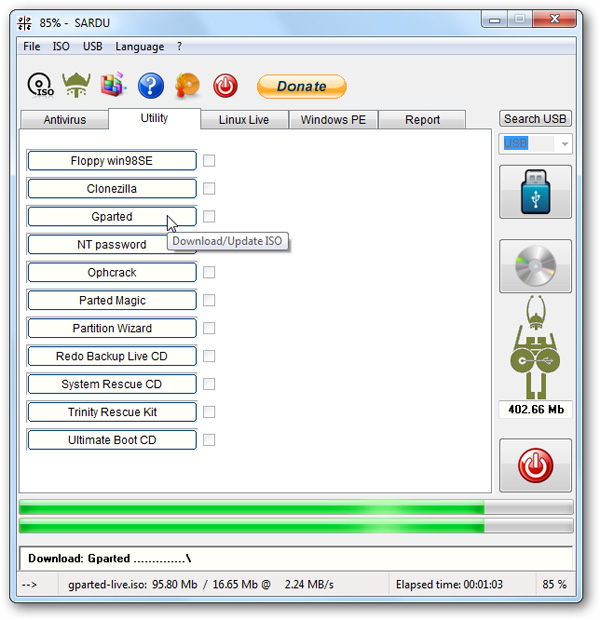The width and height of the screenshot is (600, 620).
Task: Click the Gparted download button
Action: click(x=112, y=217)
